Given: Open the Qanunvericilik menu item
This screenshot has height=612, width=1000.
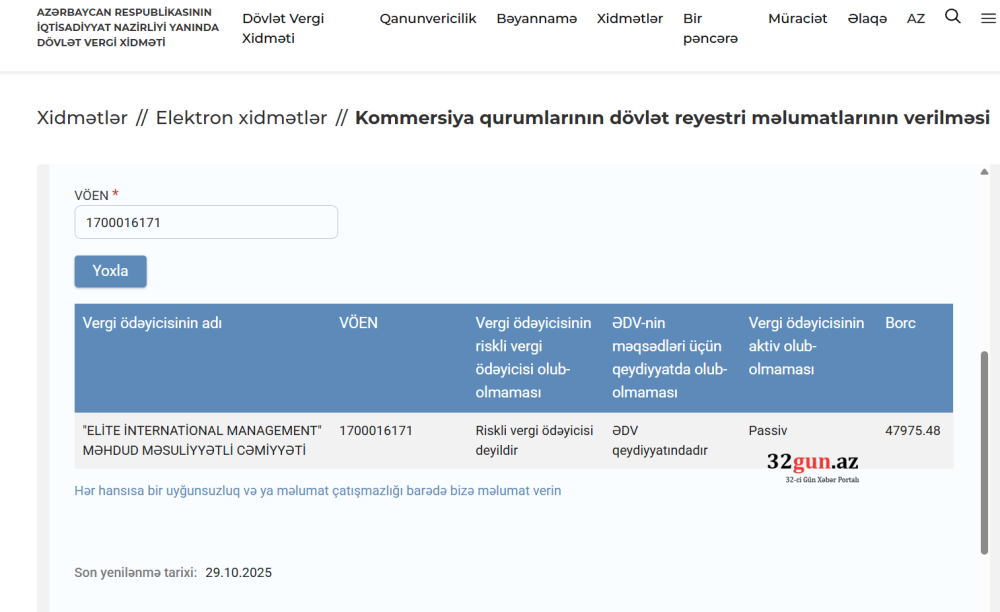Looking at the screenshot, I should pyautogui.click(x=428, y=18).
